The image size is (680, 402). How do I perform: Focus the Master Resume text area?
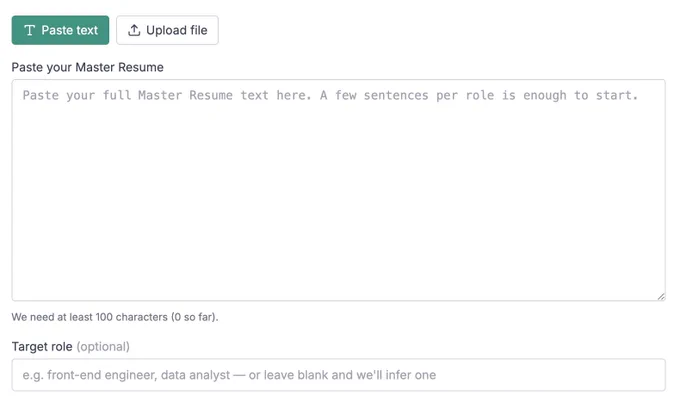pos(339,190)
